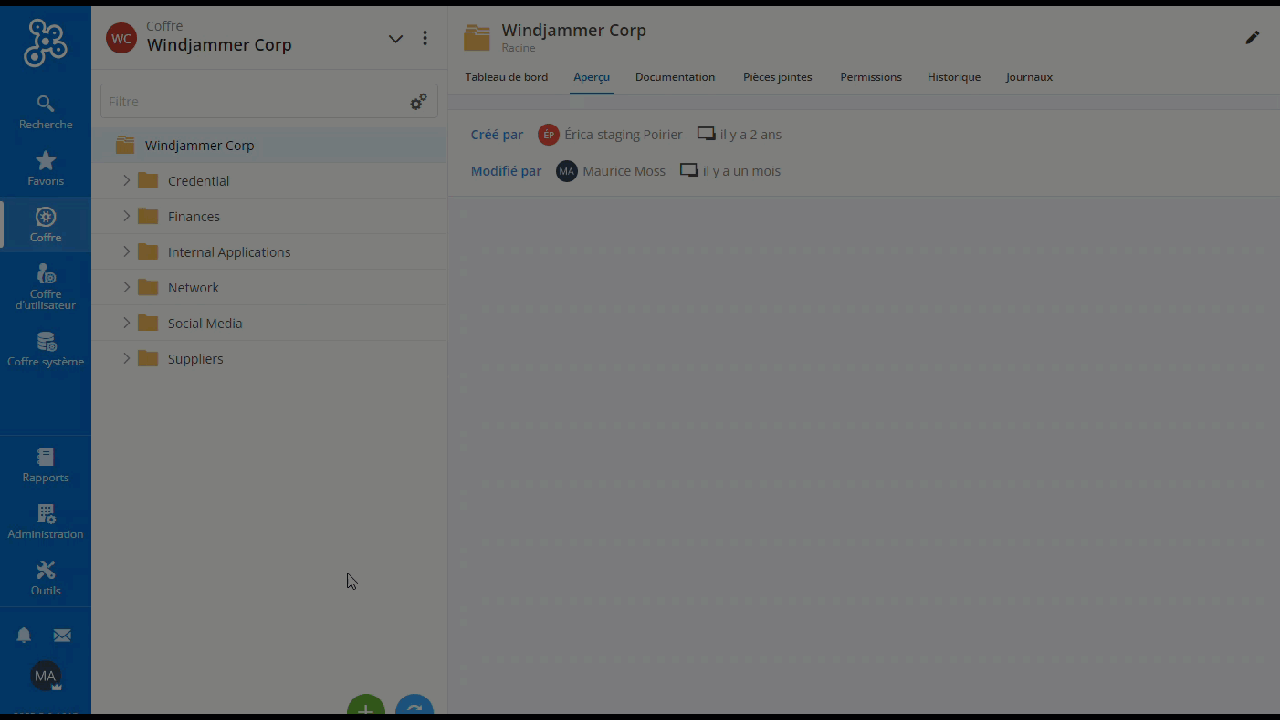1280x720 pixels.
Task: Click the notifications bell icon
Action: tap(24, 635)
